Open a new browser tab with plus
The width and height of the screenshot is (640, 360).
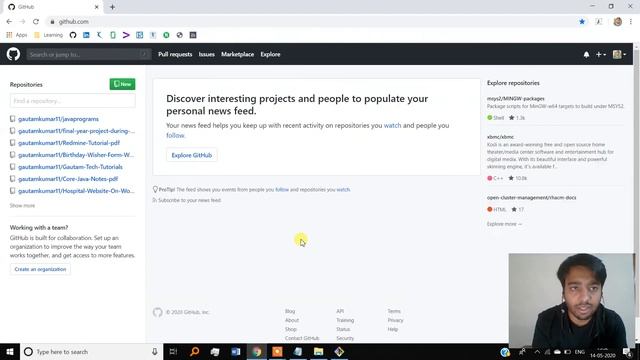coord(112,7)
